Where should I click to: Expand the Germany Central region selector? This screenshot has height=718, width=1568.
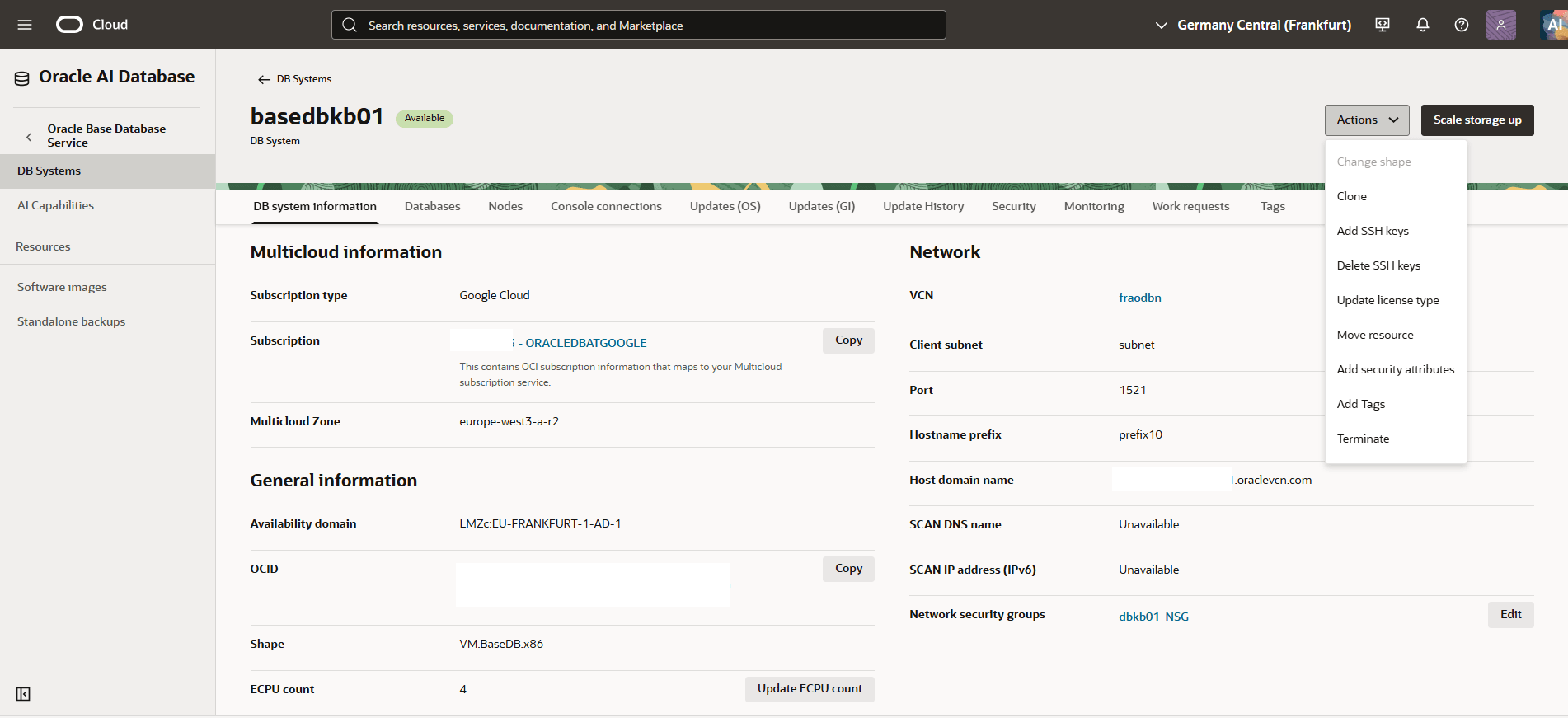[1252, 25]
